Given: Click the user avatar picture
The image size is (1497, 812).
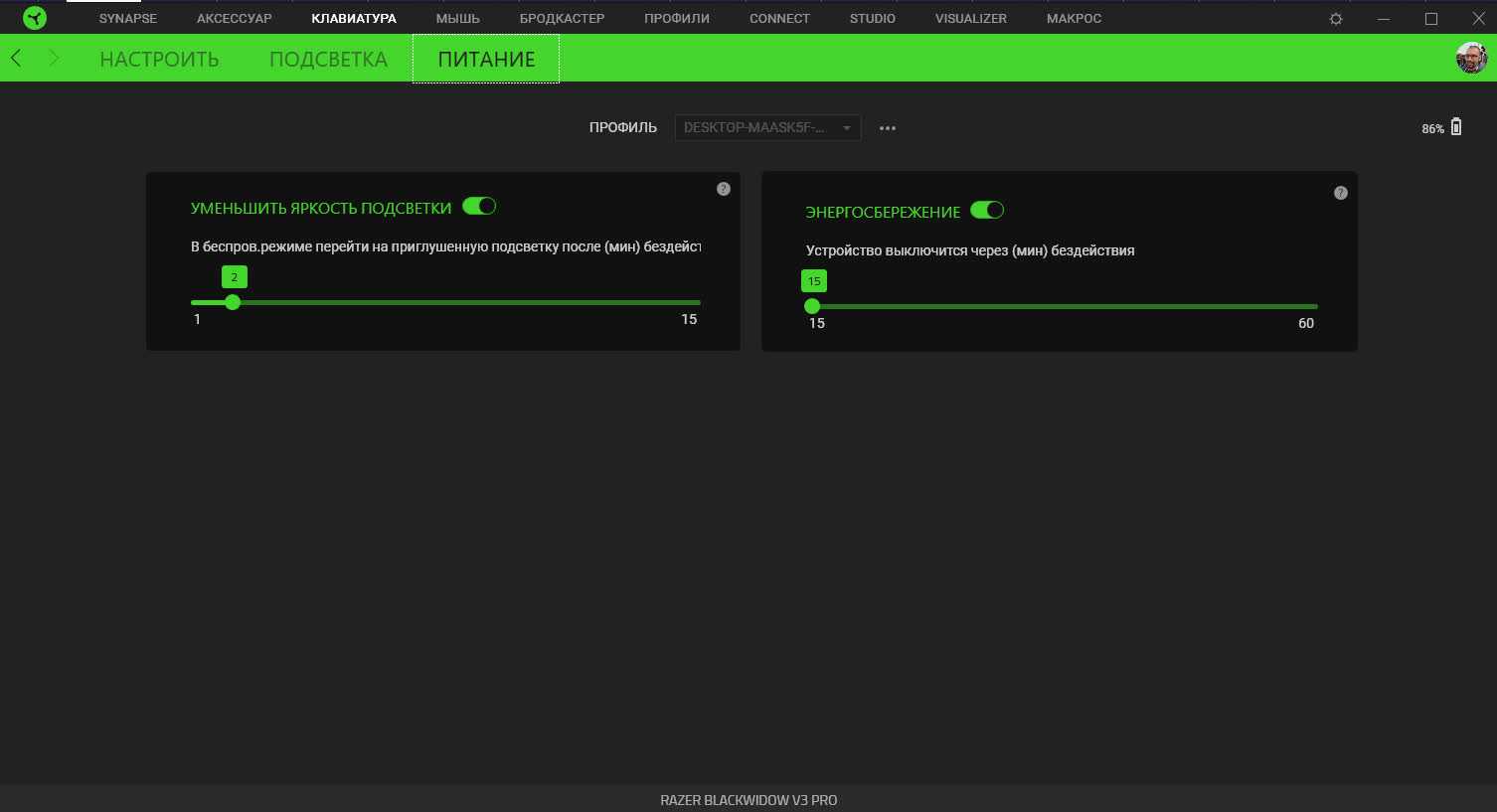Looking at the screenshot, I should (x=1471, y=58).
